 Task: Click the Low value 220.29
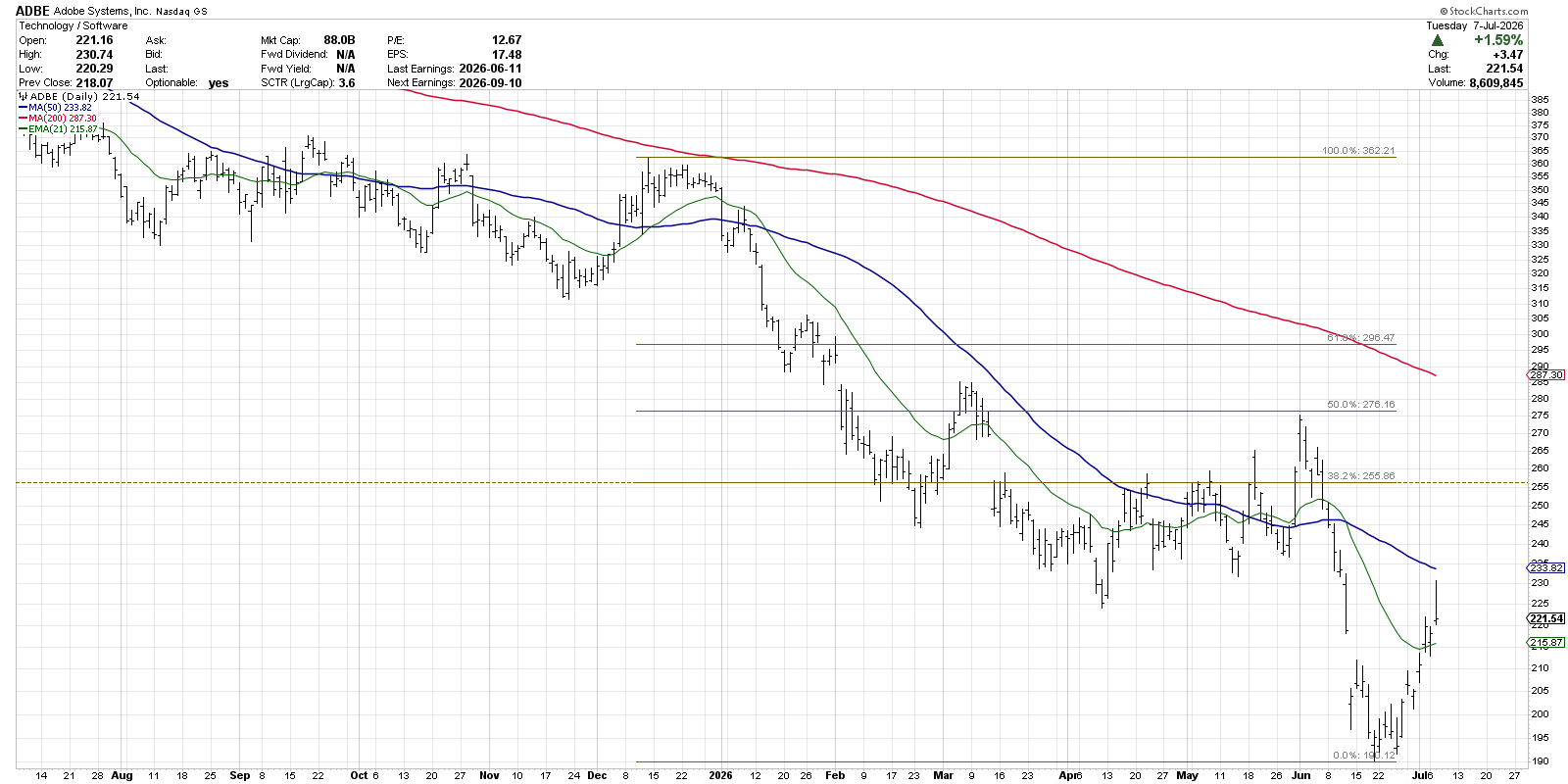94,69
